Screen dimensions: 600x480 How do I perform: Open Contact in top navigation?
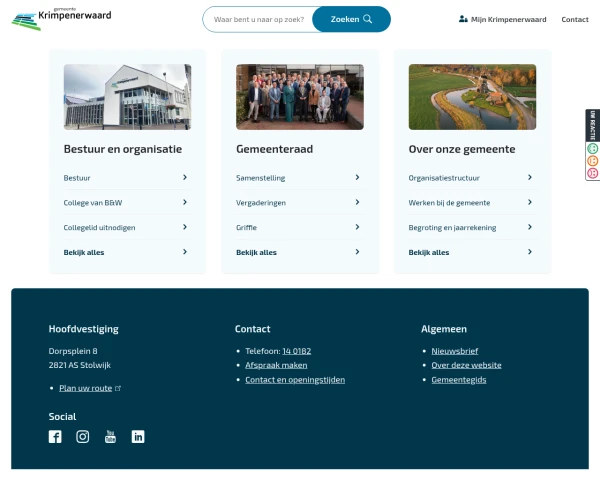(575, 20)
